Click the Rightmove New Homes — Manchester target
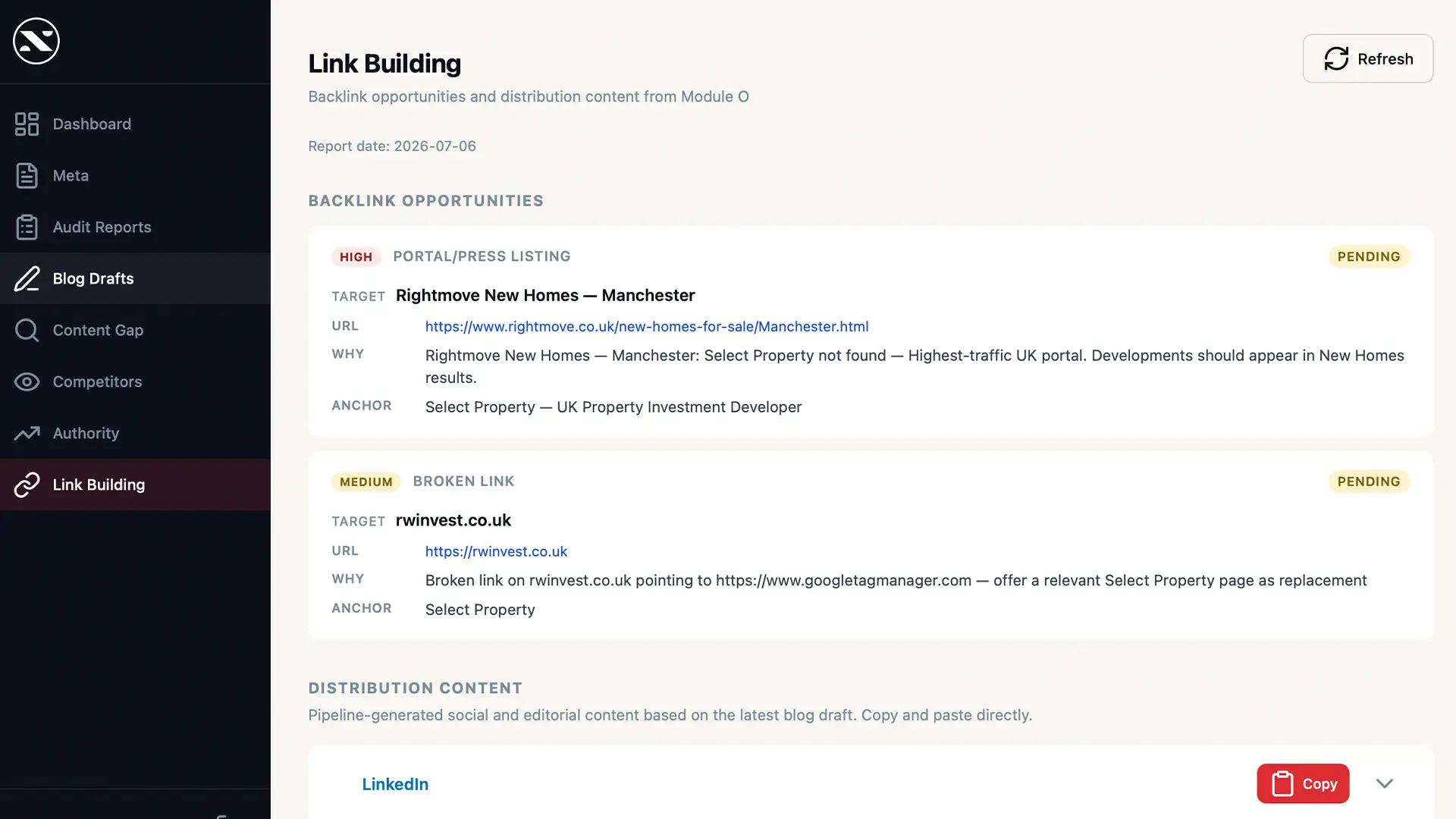The width and height of the screenshot is (1456, 819). point(545,296)
